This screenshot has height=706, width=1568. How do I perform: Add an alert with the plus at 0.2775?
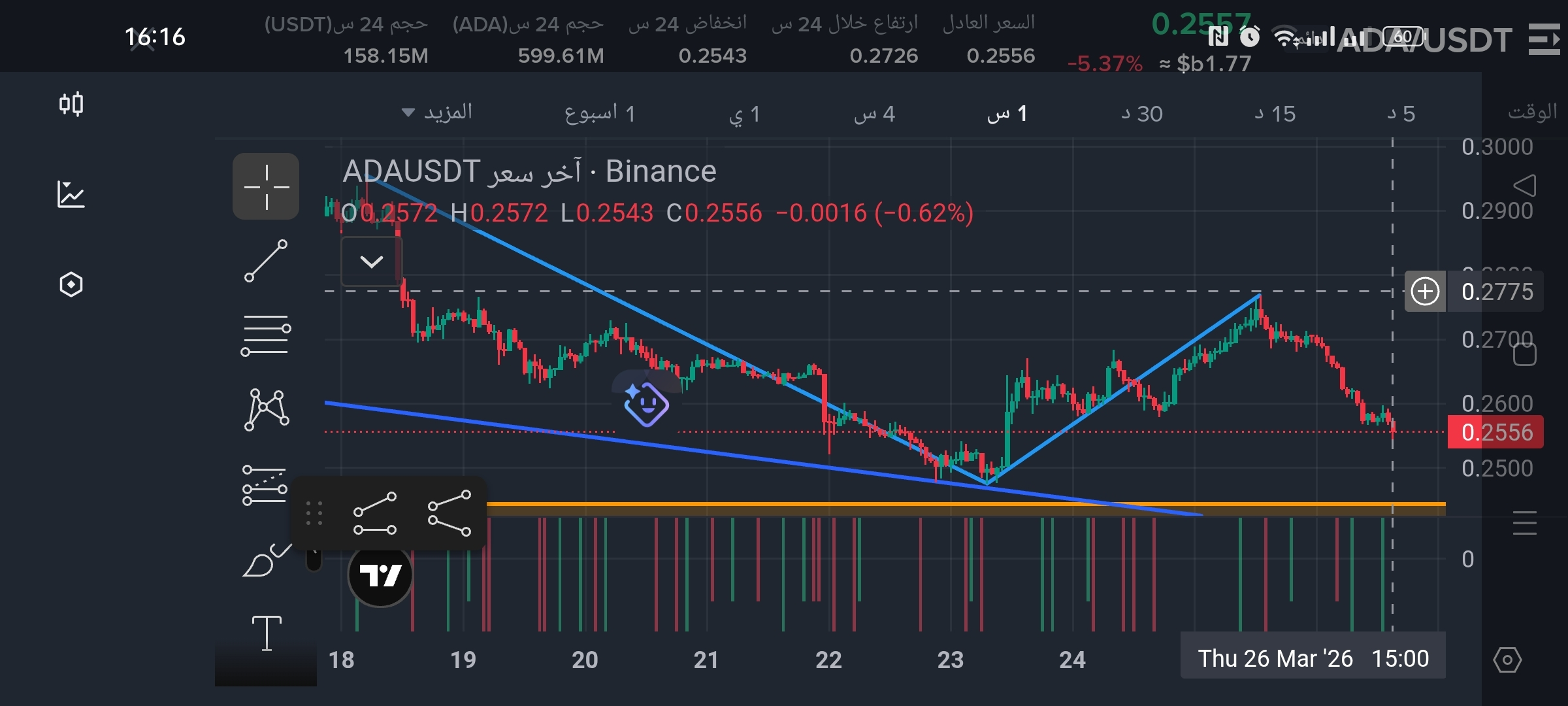[1425, 292]
